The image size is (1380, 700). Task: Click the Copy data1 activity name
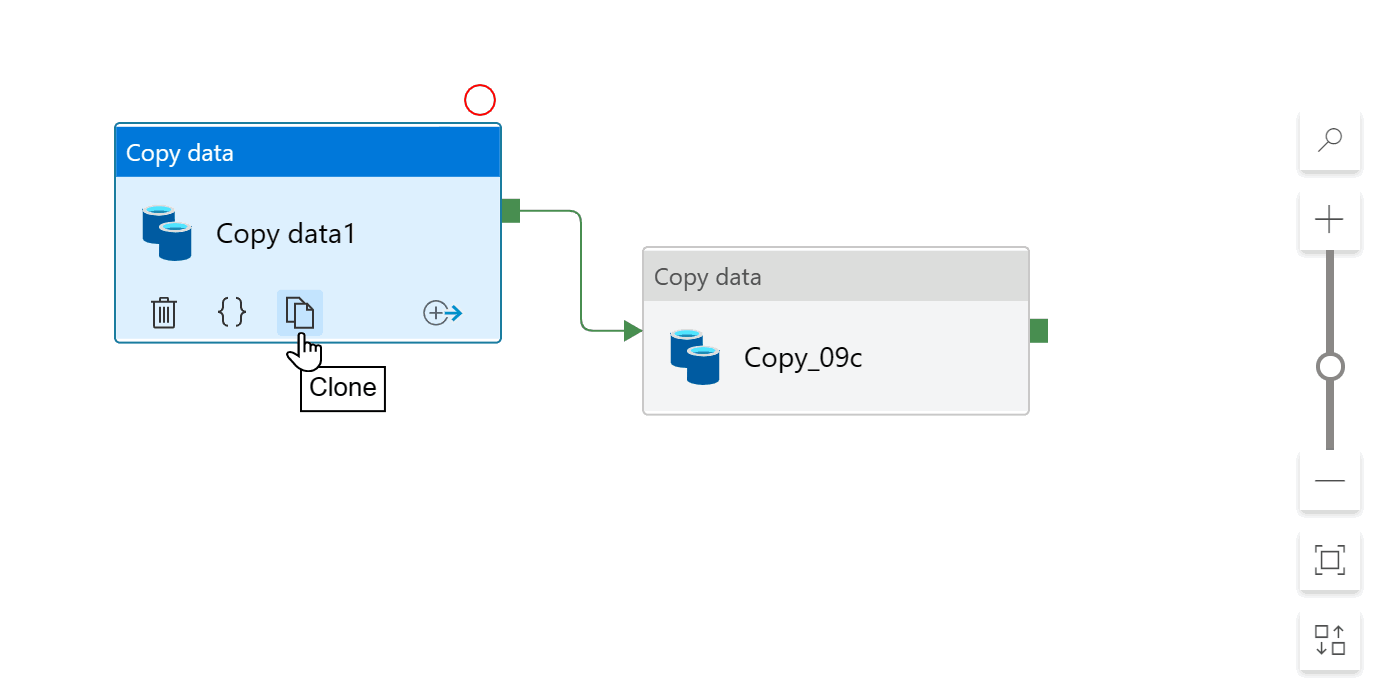pos(286,234)
